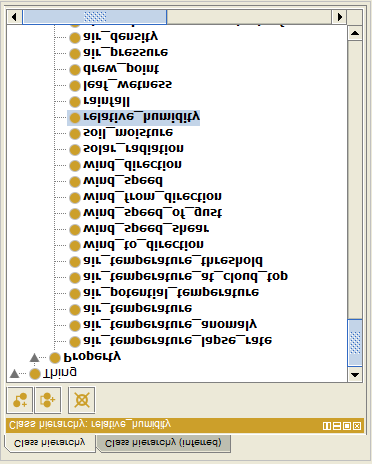Click the horizontal scrollbar left arrow
Screen dimensions: 372x464
click(14, 17)
